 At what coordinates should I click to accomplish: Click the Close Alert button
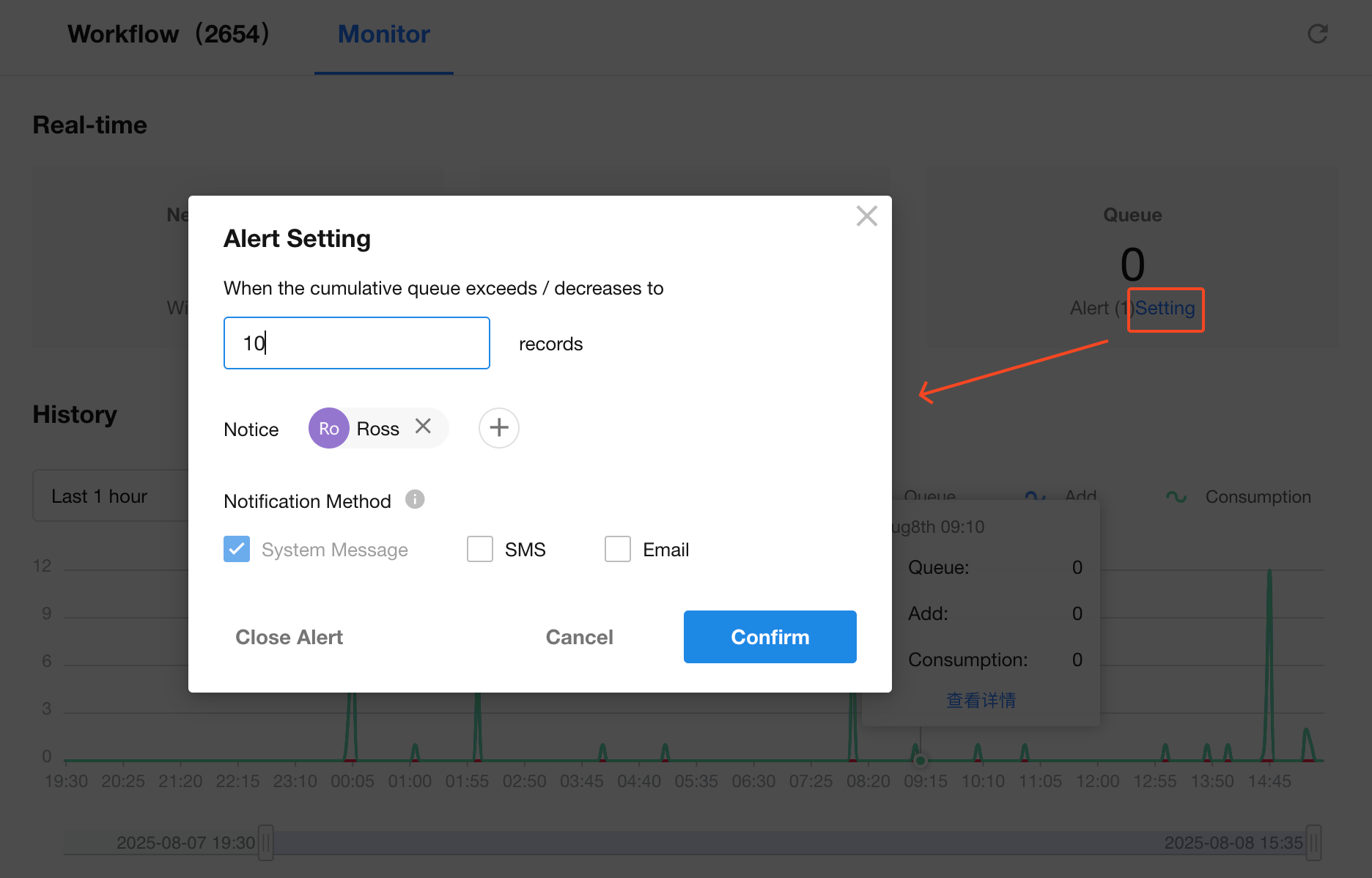[x=289, y=637]
